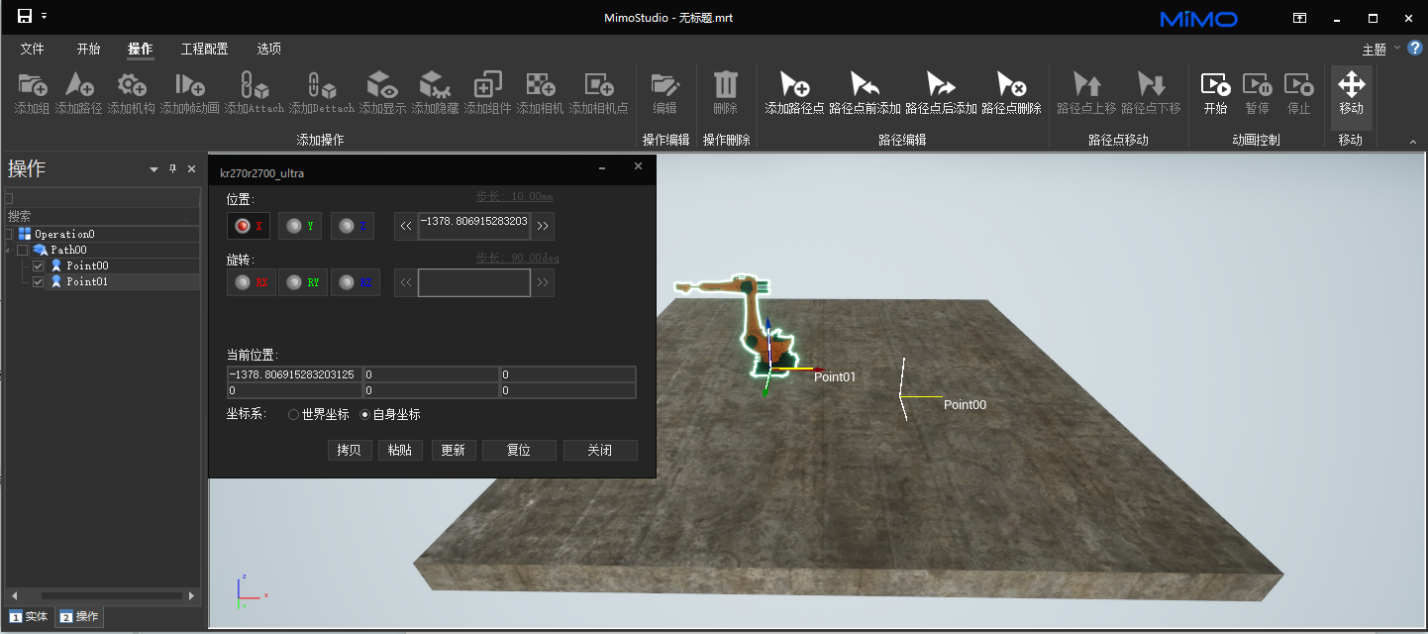Select the 世界坐标 radio button
Viewport: 1428px width, 634px height.
point(293,414)
